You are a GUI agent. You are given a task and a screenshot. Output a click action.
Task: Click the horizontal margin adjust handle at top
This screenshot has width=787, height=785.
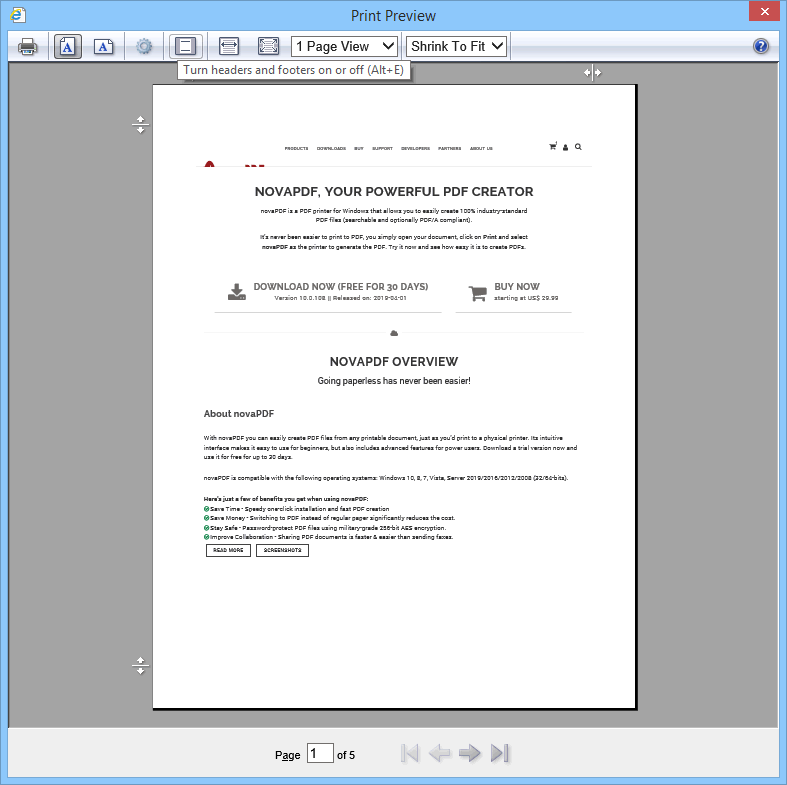pyautogui.click(x=592, y=73)
